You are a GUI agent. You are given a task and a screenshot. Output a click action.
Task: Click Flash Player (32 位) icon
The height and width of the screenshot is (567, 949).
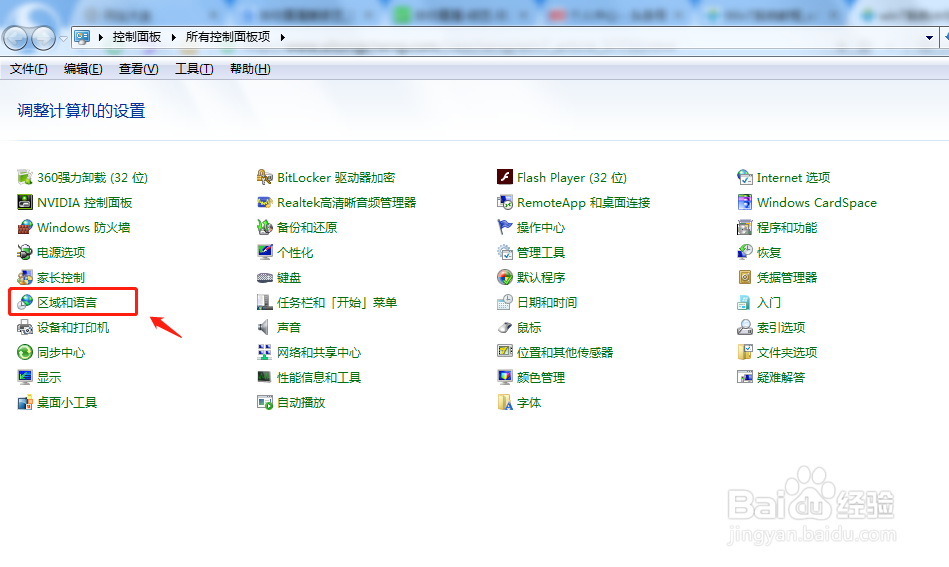pos(505,177)
